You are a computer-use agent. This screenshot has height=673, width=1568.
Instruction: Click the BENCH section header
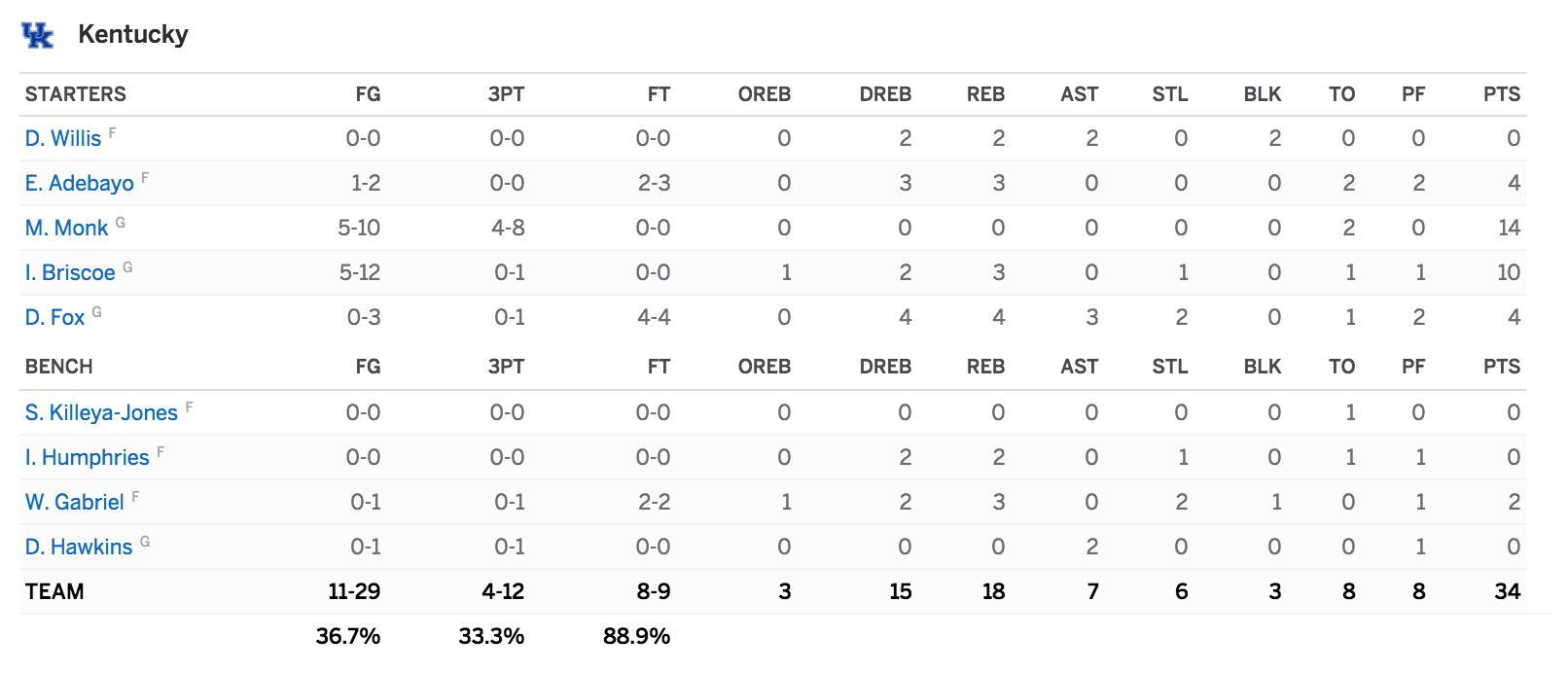(x=59, y=367)
